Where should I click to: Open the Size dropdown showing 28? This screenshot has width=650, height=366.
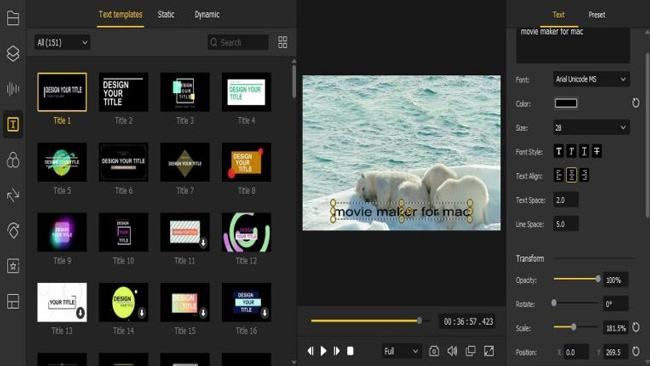click(592, 128)
